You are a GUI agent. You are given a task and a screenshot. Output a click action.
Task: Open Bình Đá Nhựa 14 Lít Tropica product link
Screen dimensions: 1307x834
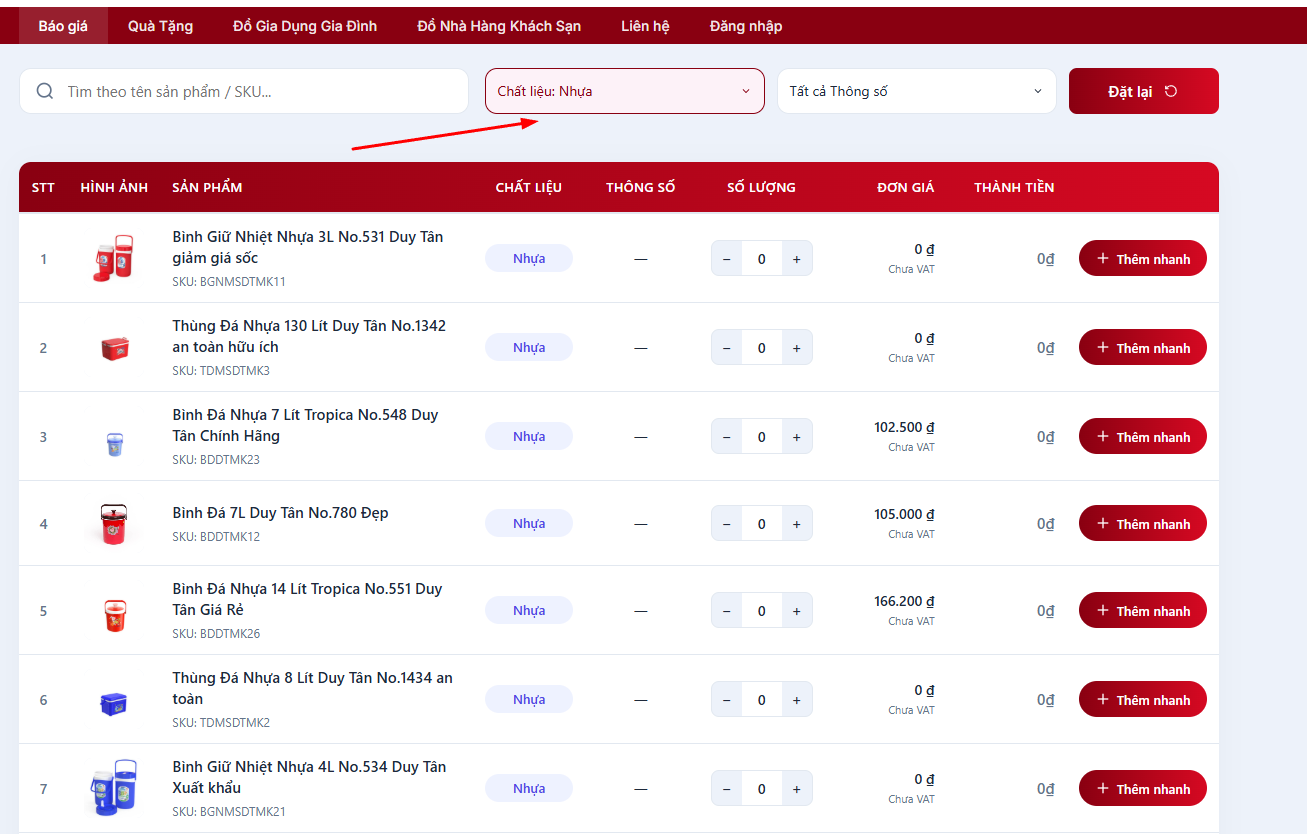(x=305, y=599)
